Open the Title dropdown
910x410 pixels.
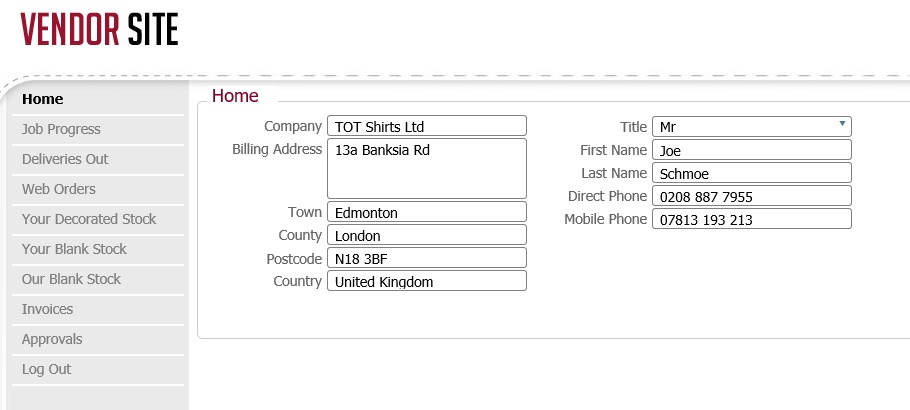click(751, 127)
